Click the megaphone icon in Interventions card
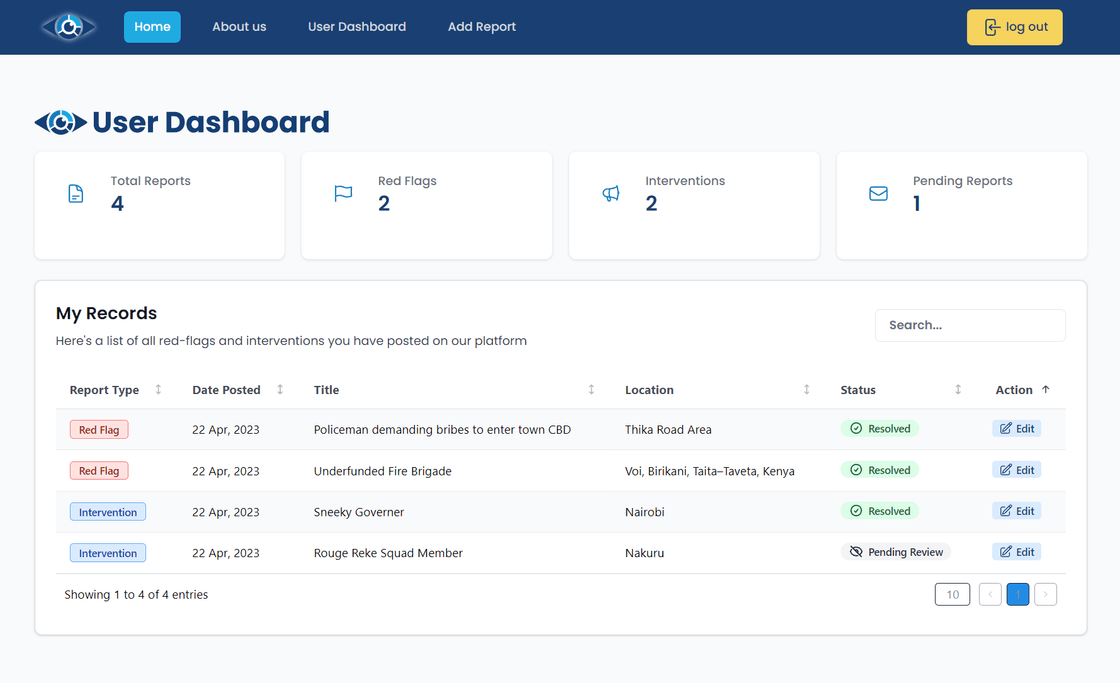This screenshot has height=683, width=1120. tap(611, 194)
